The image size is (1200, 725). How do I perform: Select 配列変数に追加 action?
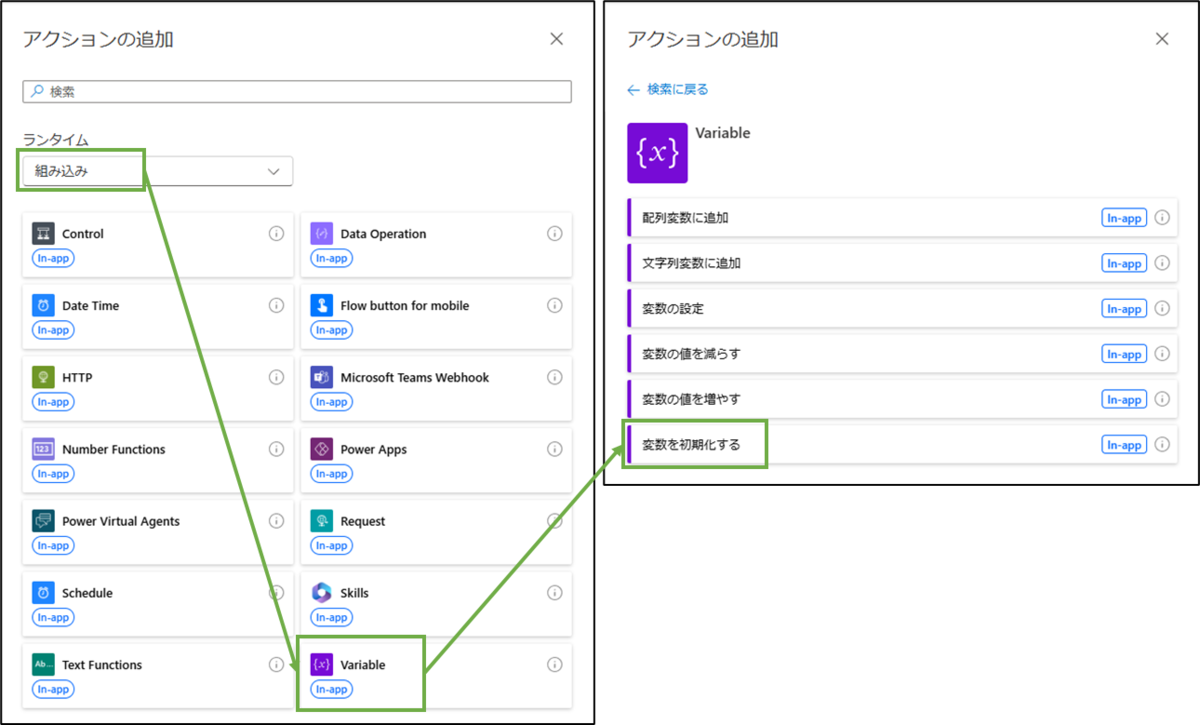(x=902, y=218)
